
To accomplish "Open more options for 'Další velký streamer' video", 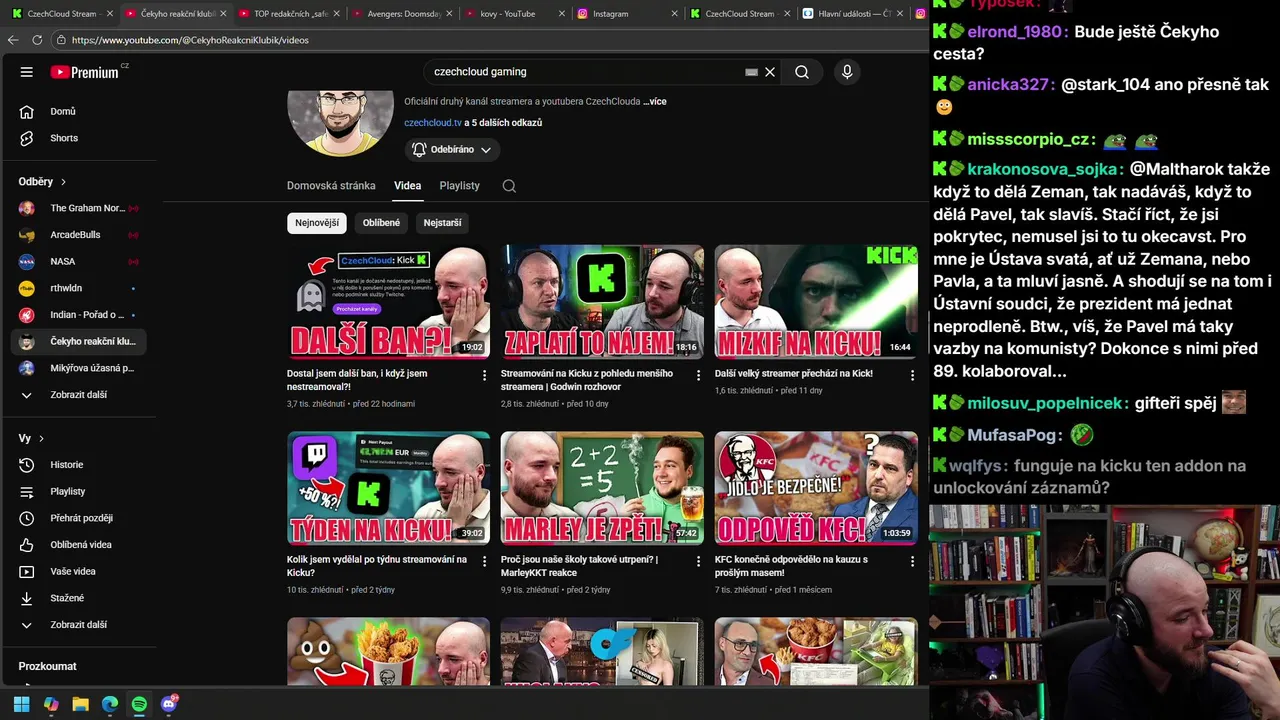I will coord(912,375).
